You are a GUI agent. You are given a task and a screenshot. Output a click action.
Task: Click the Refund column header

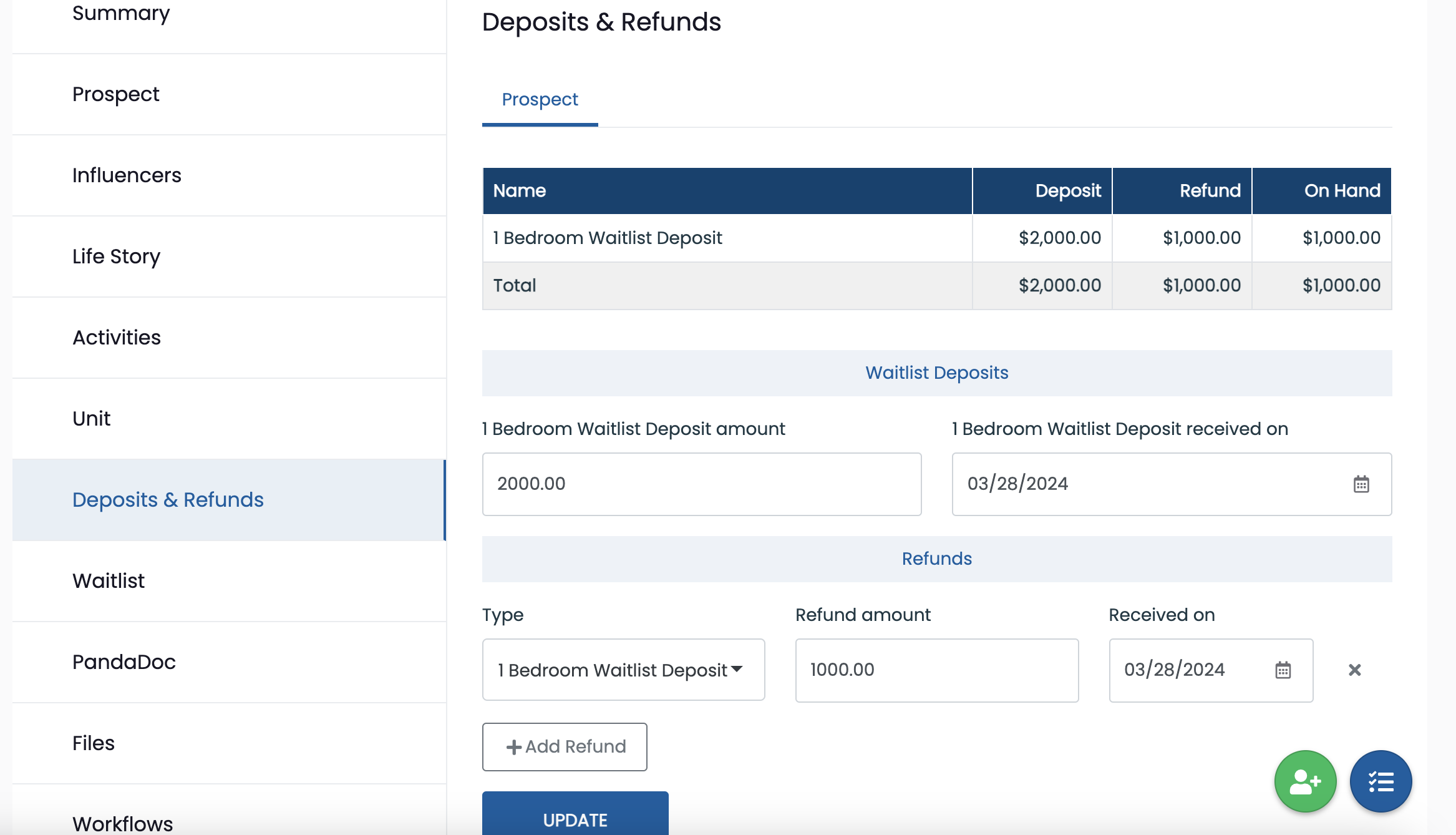click(1182, 191)
